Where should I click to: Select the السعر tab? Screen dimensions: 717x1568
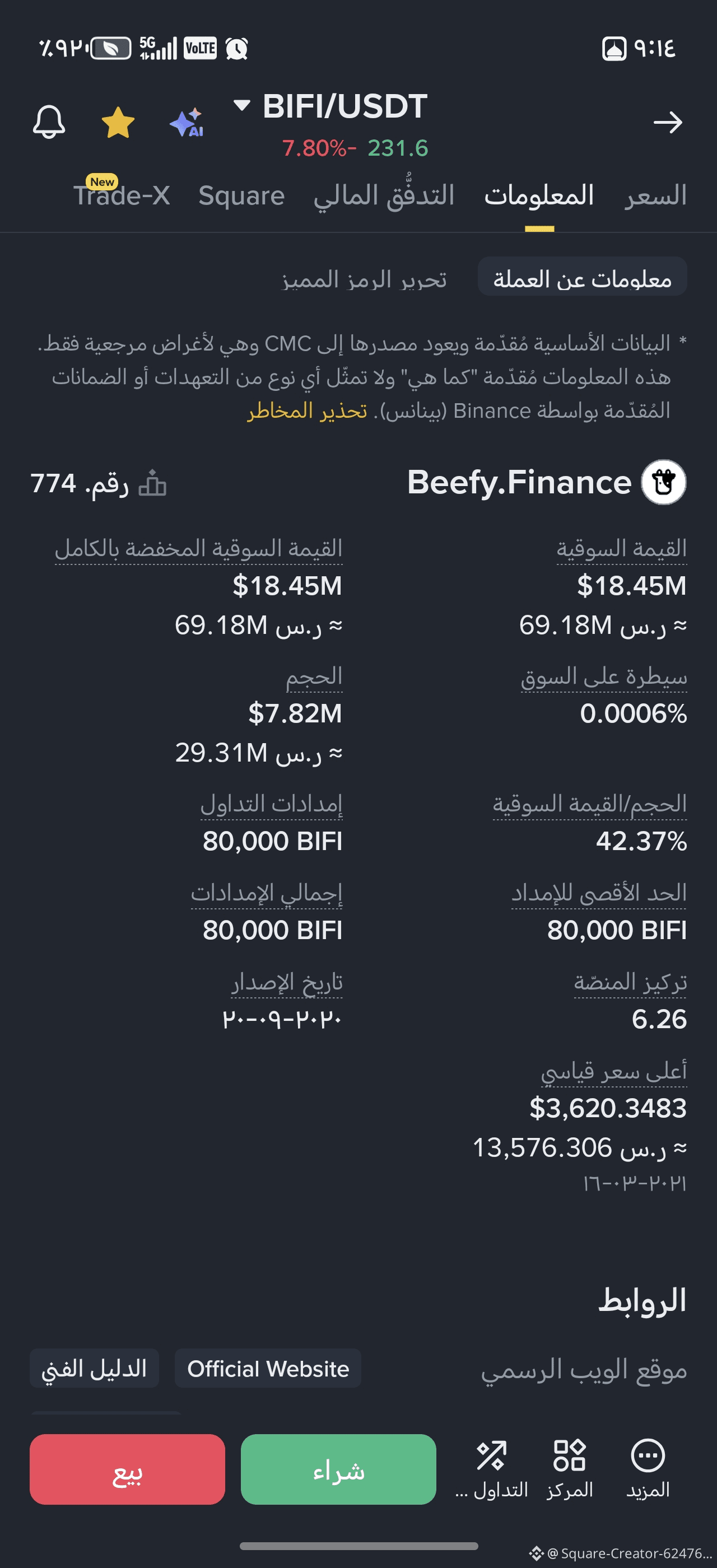tap(655, 195)
